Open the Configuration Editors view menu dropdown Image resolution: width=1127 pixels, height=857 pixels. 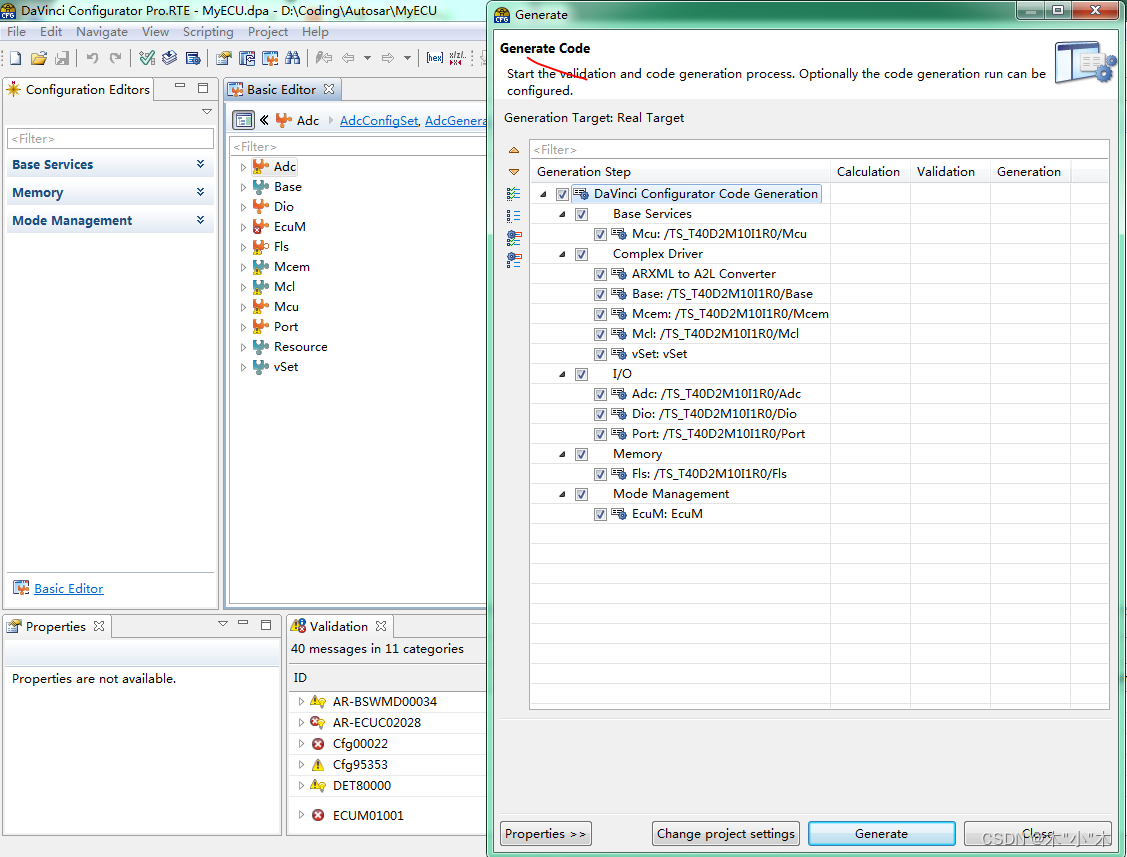[207, 111]
